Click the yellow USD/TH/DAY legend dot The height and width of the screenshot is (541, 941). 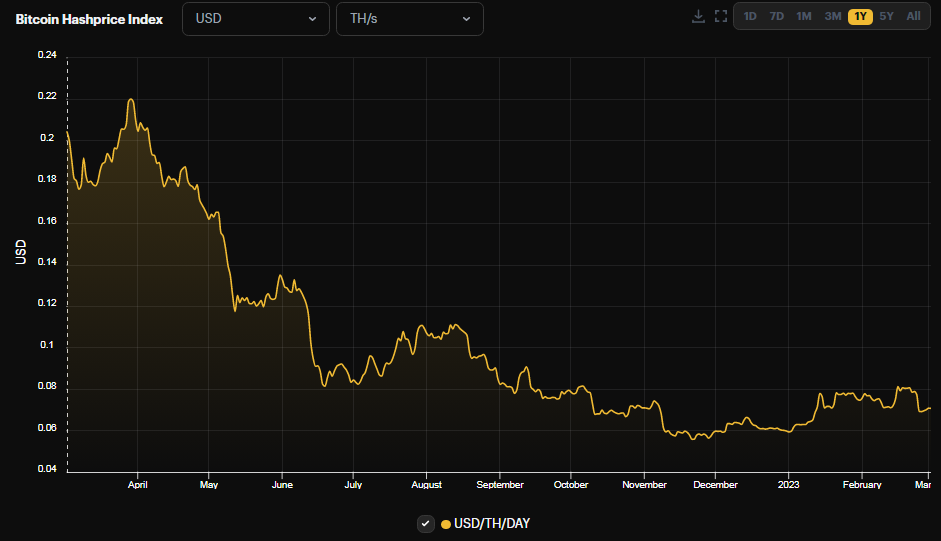click(x=446, y=524)
